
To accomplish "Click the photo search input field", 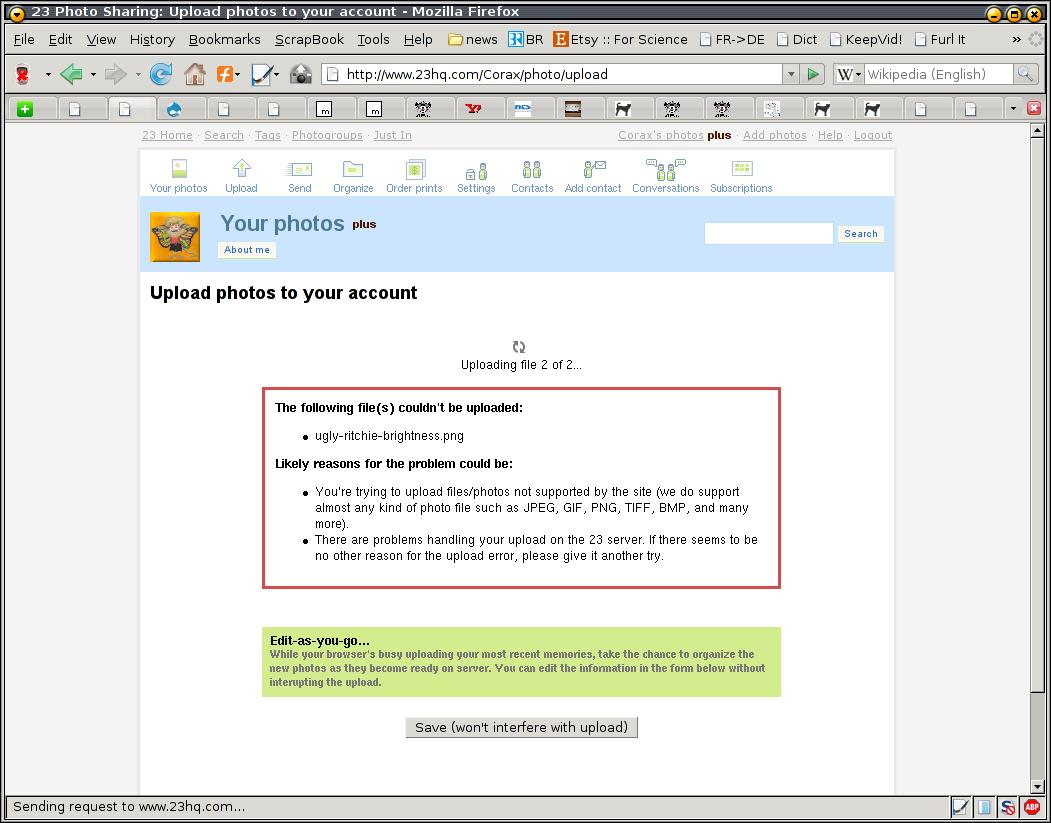I will tap(768, 233).
